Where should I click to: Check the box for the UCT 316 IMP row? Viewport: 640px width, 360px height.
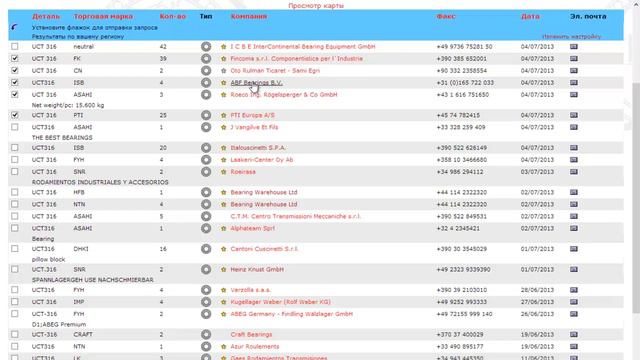click(x=15, y=302)
